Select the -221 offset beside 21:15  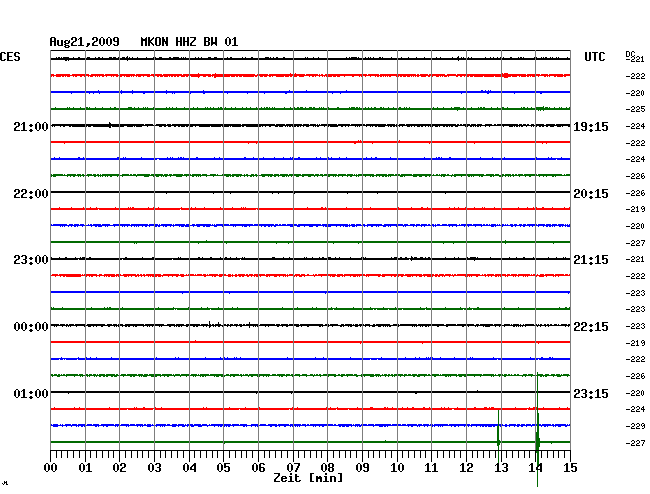635,259
